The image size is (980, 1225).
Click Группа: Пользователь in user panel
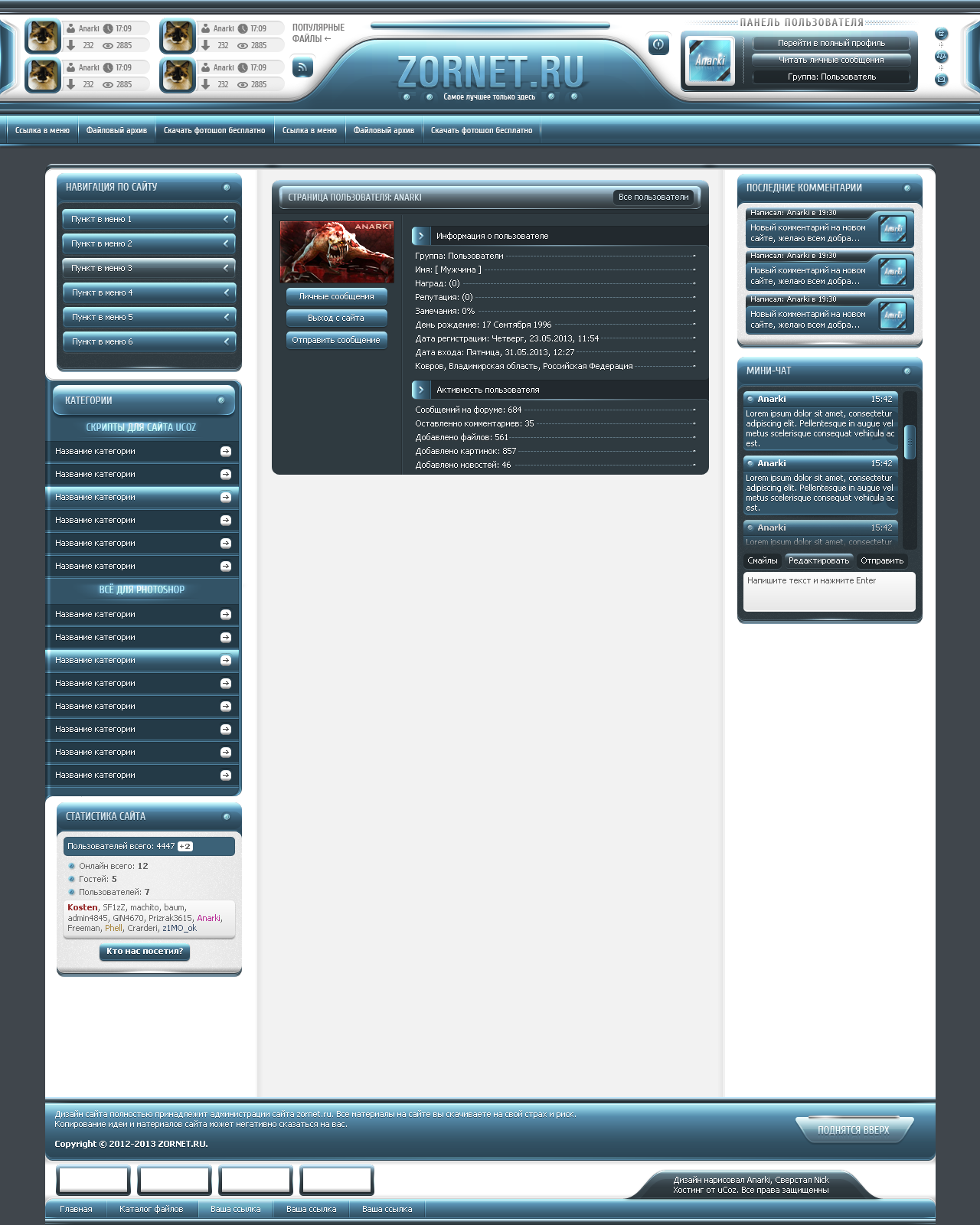831,77
